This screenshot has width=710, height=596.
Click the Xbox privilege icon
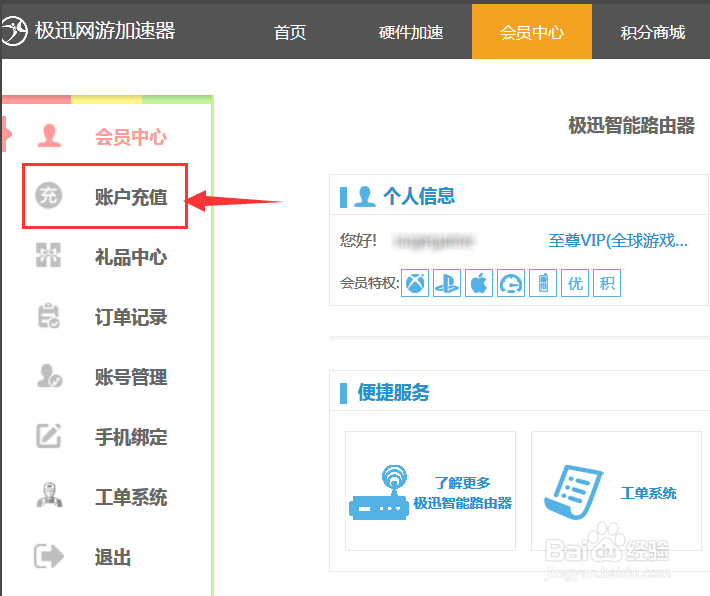coord(415,284)
